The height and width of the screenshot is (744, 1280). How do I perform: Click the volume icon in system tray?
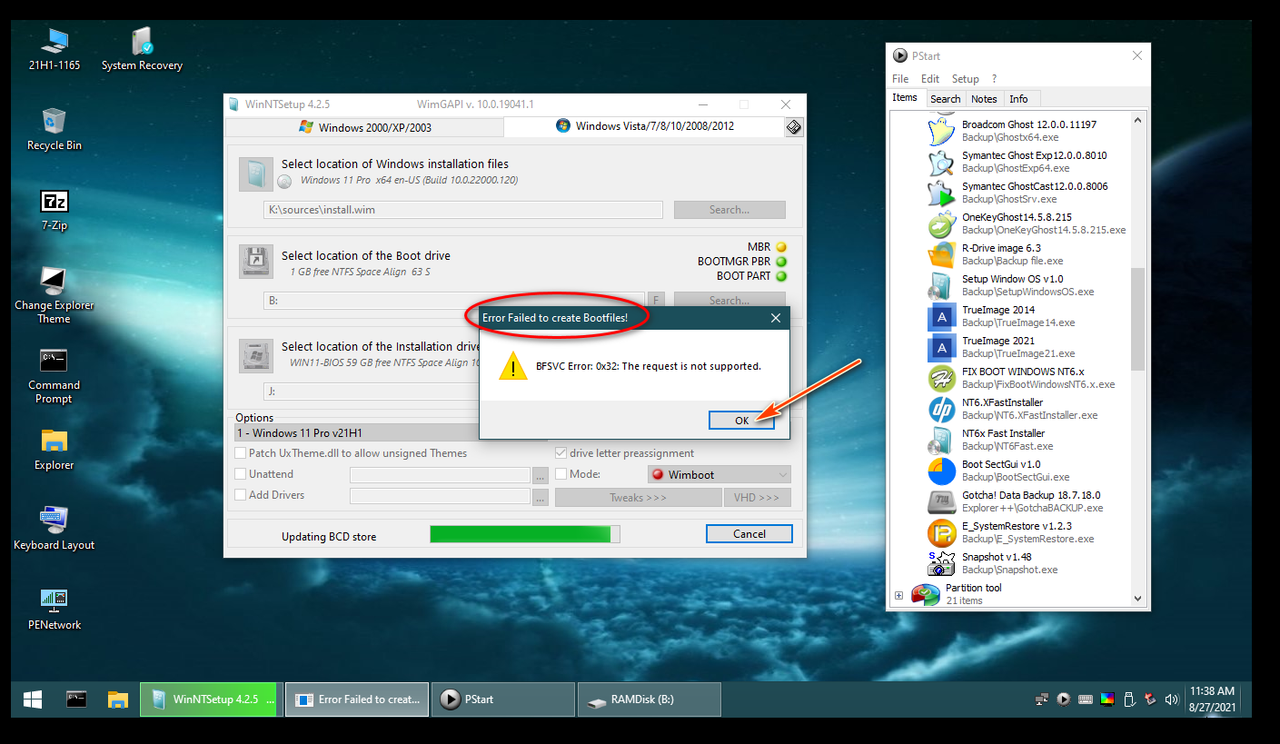point(1172,699)
